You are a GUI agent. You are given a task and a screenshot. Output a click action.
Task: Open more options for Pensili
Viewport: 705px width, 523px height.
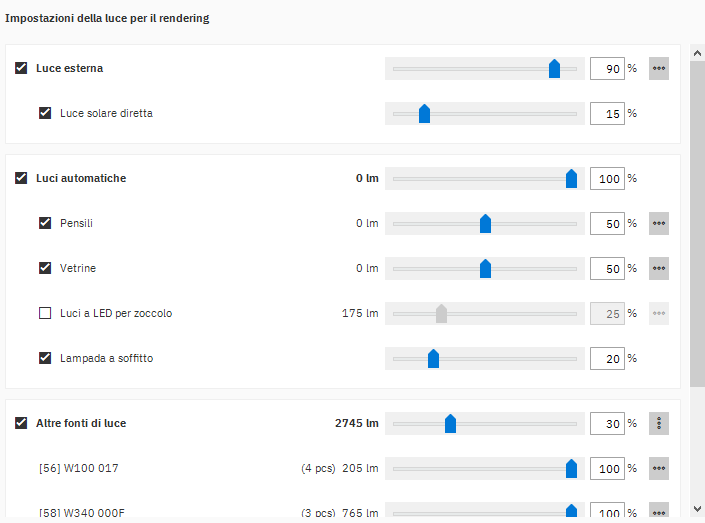click(x=658, y=224)
